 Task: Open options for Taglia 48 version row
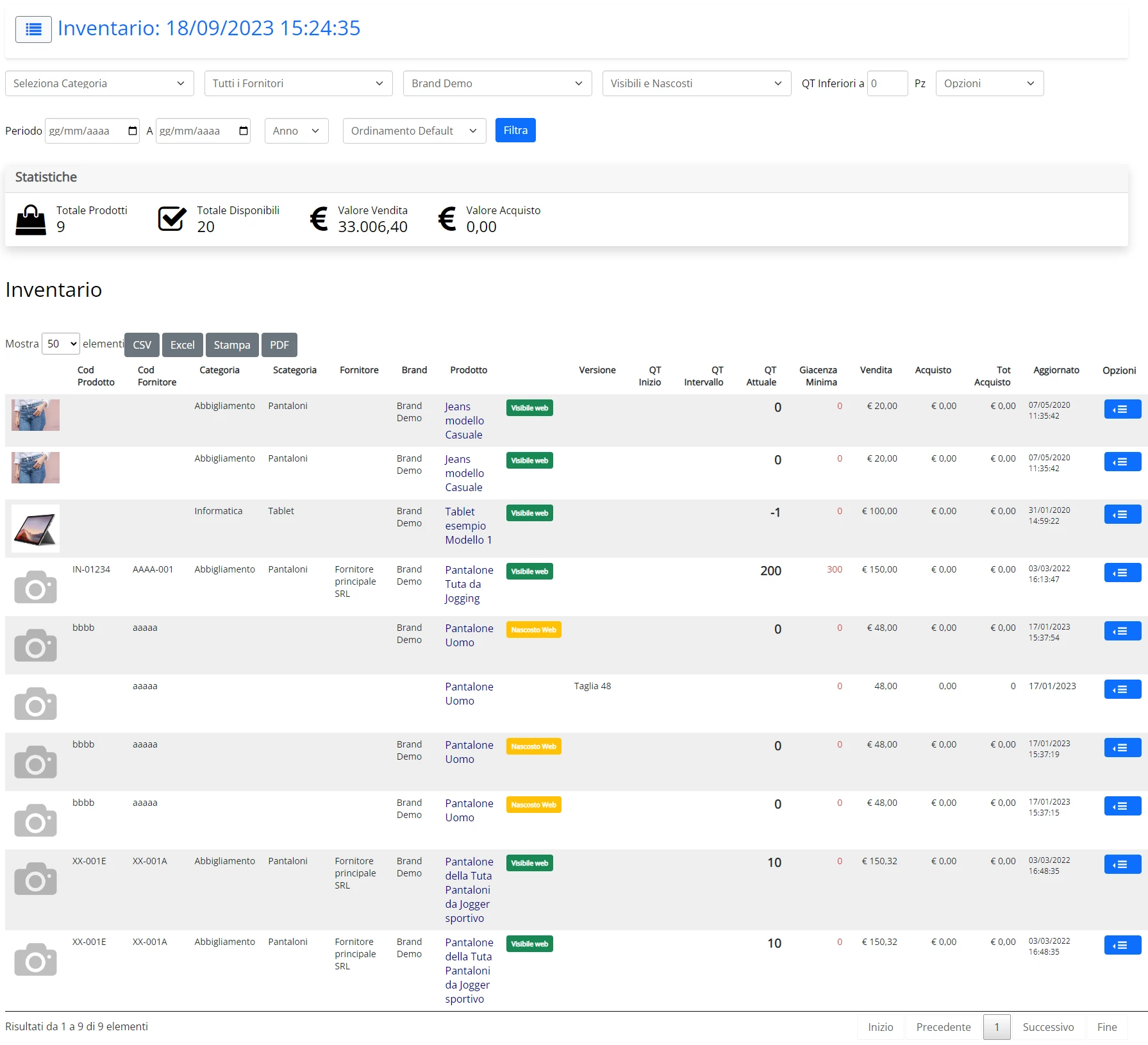[x=1122, y=689]
